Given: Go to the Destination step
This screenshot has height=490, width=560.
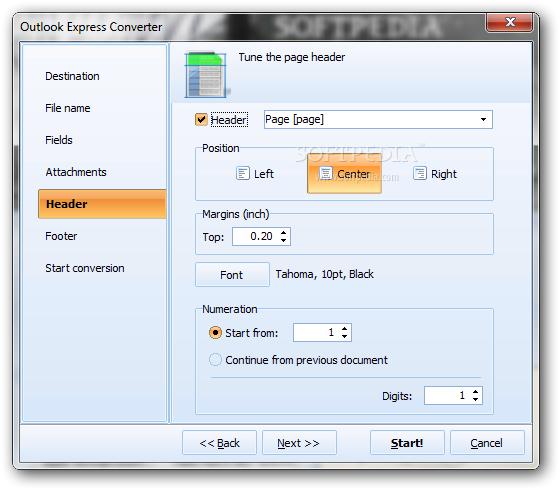Looking at the screenshot, I should pyautogui.click(x=72, y=76).
